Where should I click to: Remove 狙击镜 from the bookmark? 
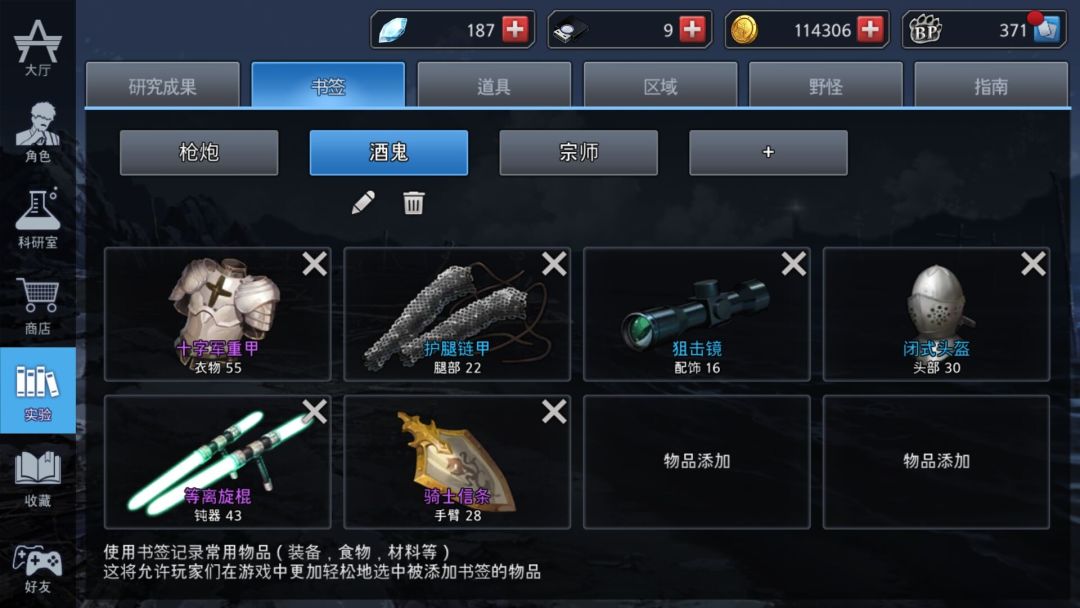tap(793, 264)
